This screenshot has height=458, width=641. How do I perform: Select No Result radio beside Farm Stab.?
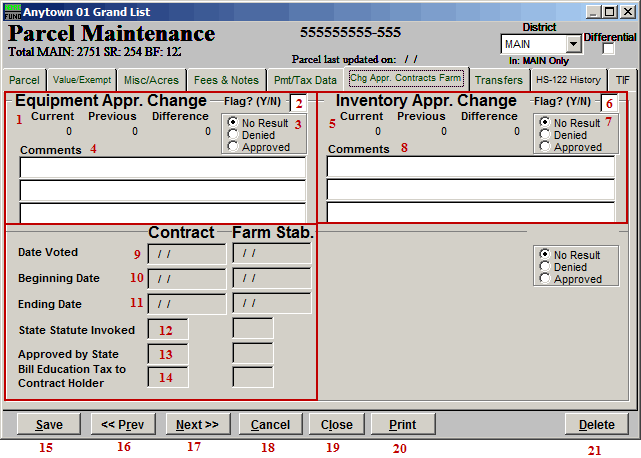coord(545,255)
